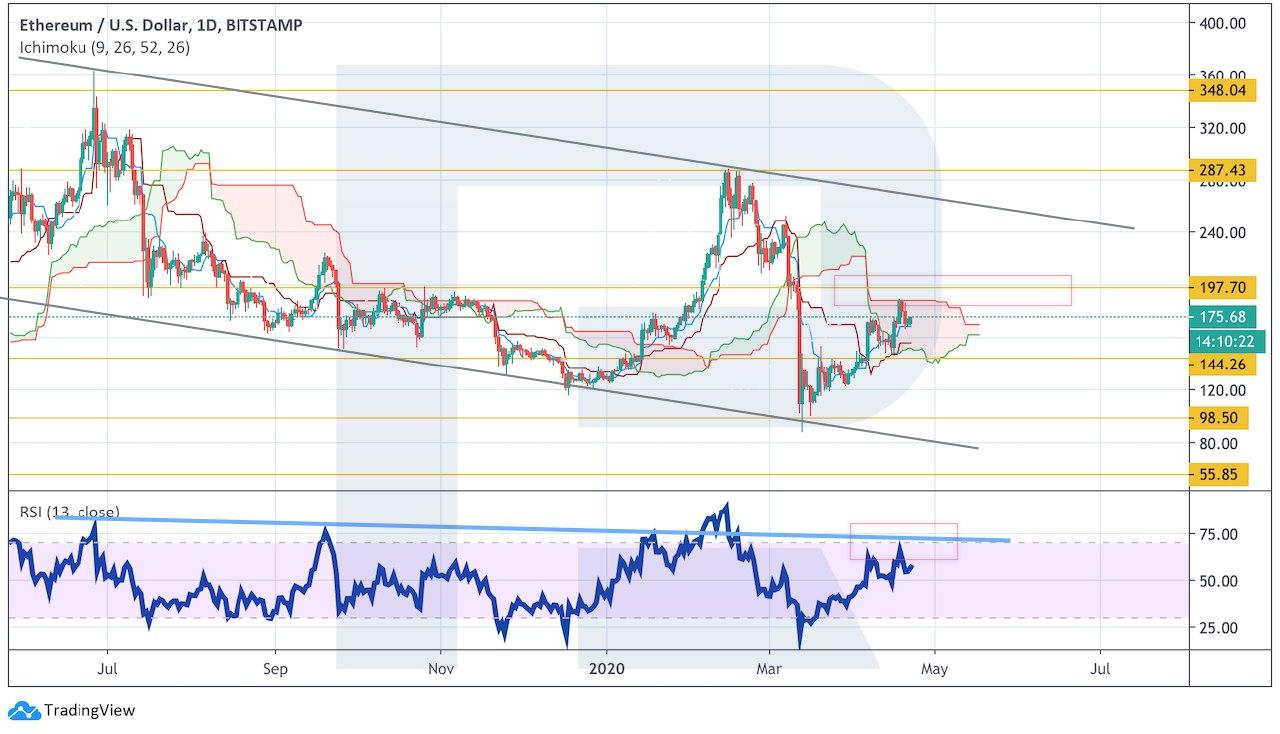Click the 2020 label on time axis

pyautogui.click(x=606, y=667)
